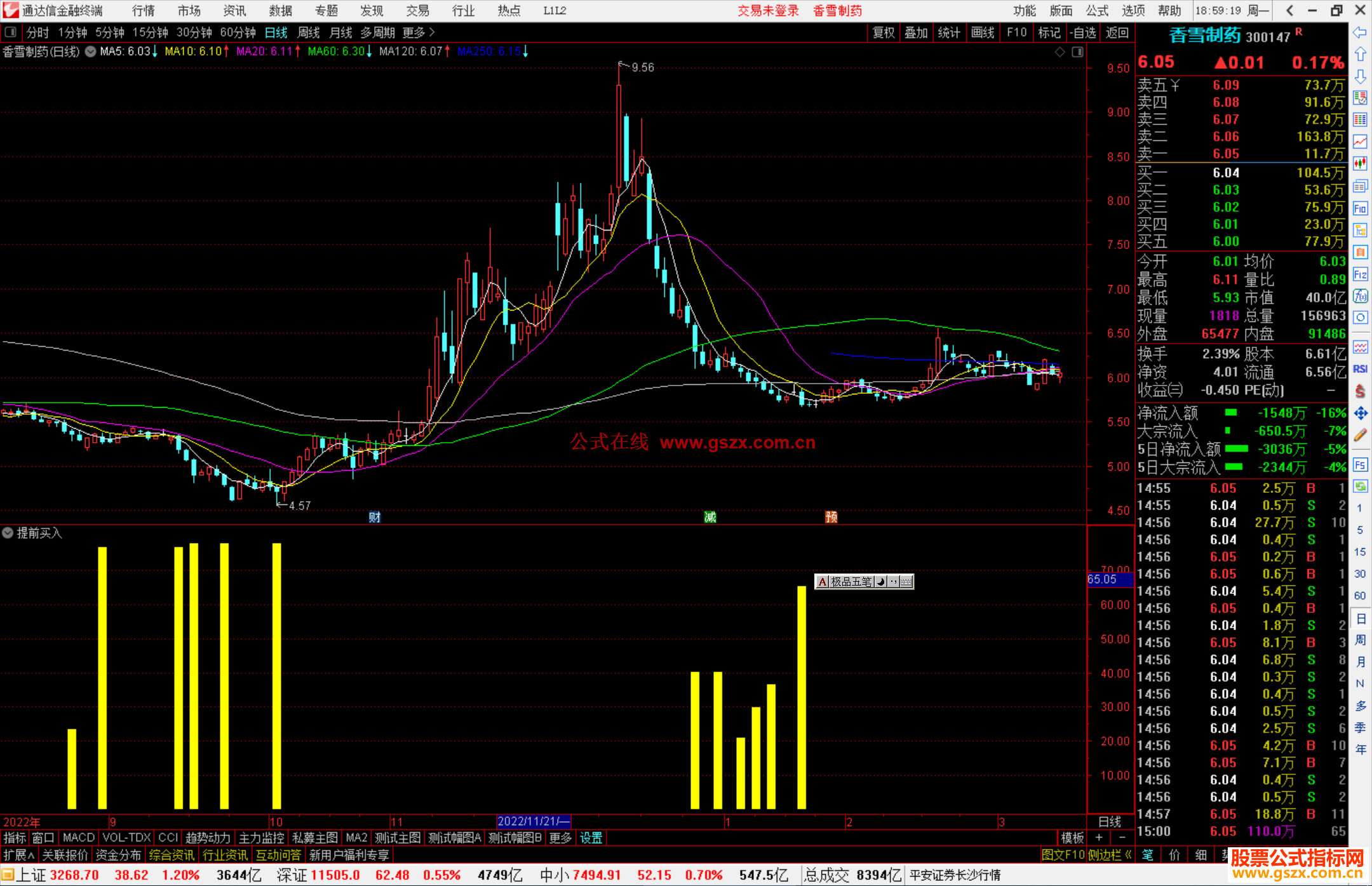Screen dimensions: 1372x886
Task: Click the RSI indicator icon in sidebar
Action: tap(1360, 369)
